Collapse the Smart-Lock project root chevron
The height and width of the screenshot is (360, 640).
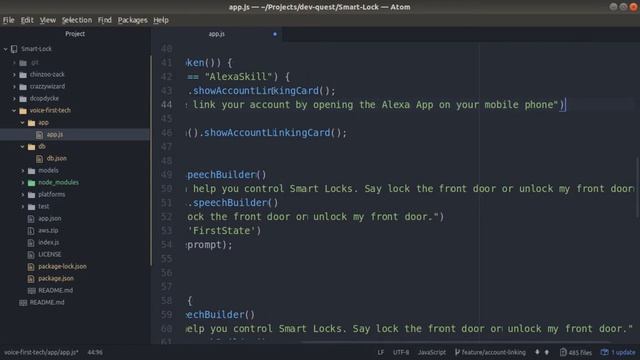tap(6, 49)
